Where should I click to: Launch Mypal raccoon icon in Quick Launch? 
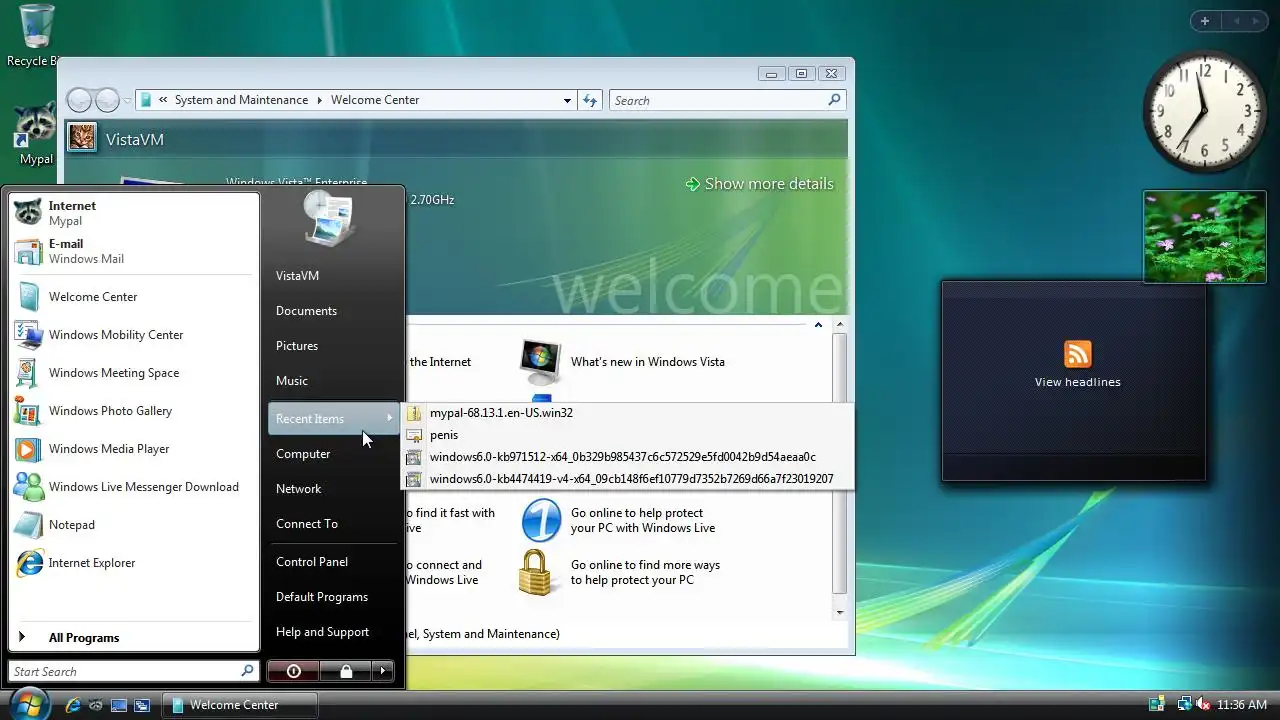(96, 705)
